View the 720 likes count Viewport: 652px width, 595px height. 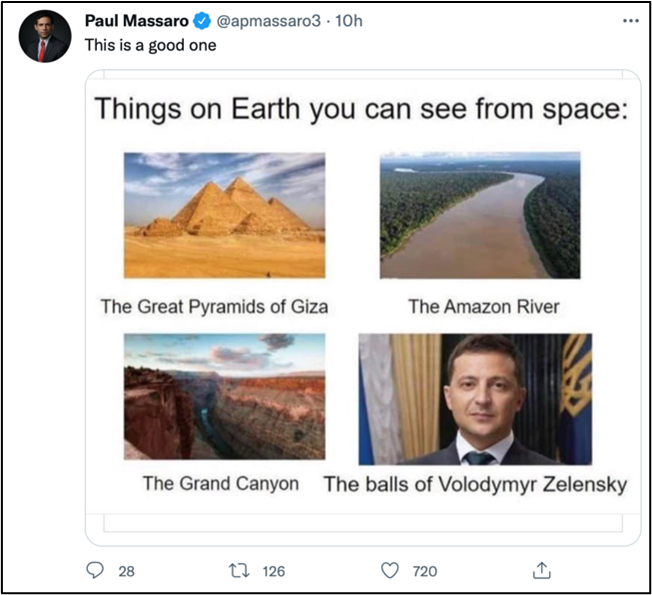click(425, 571)
